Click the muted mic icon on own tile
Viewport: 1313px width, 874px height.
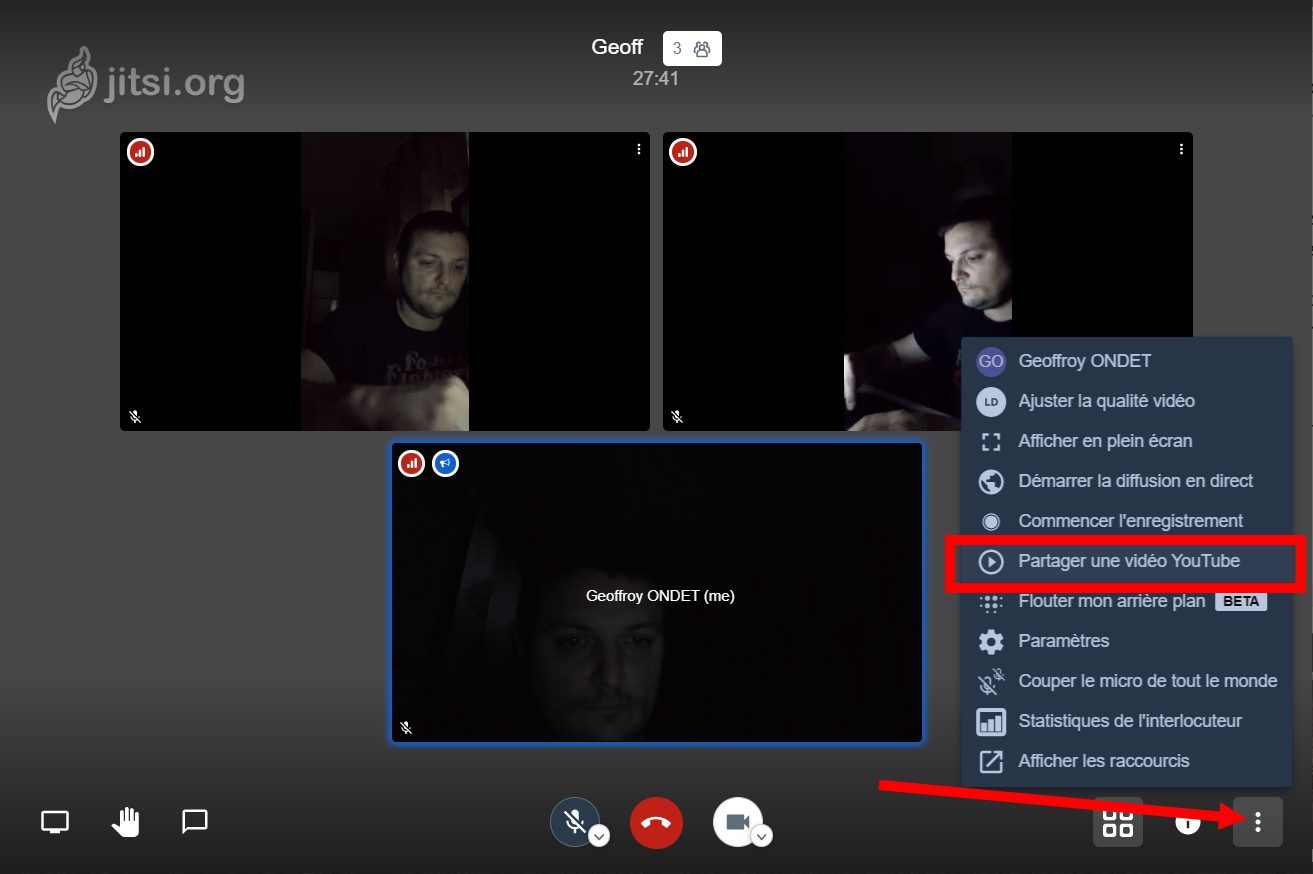click(406, 728)
